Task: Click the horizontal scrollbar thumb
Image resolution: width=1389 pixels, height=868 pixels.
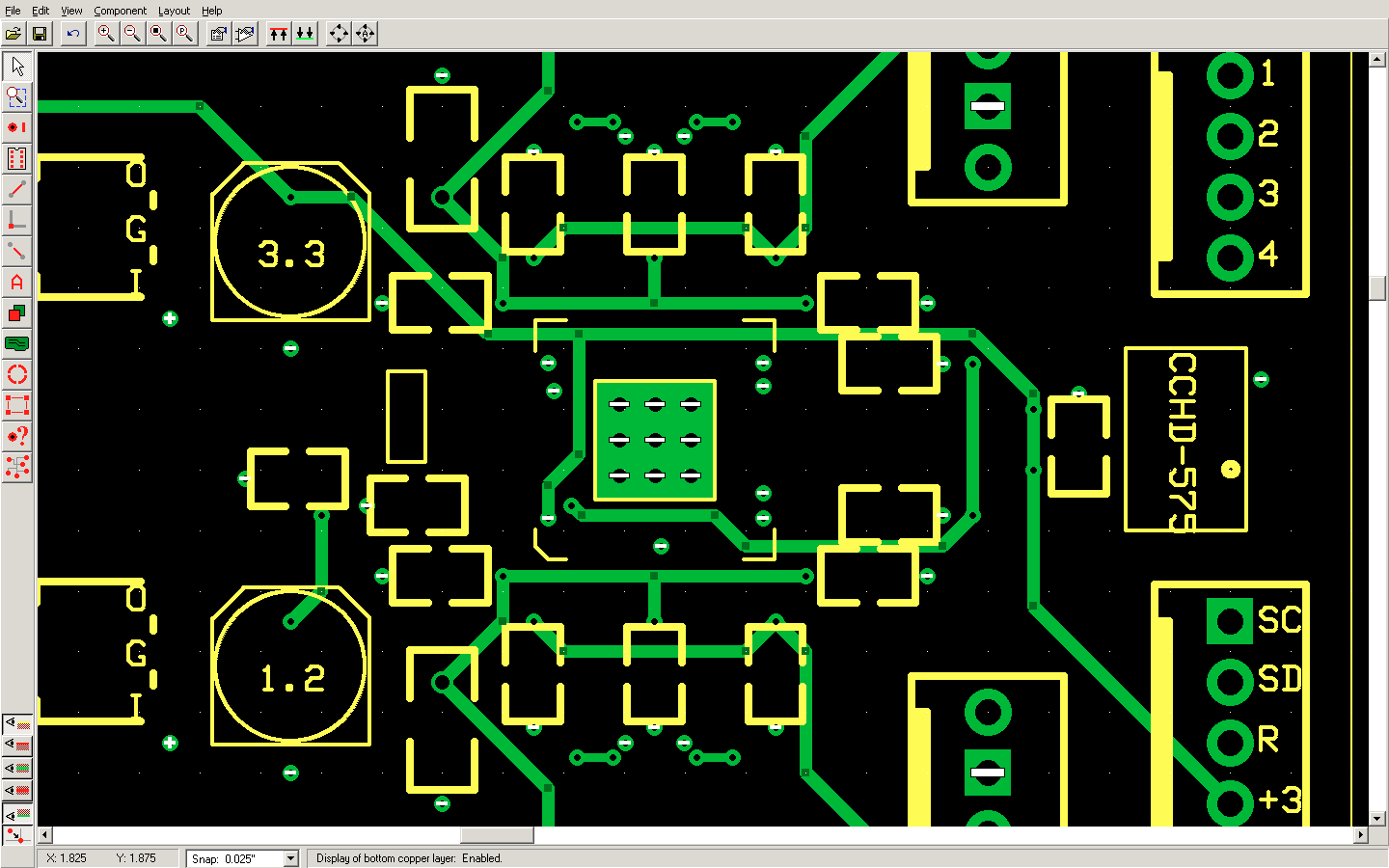Action: point(497,835)
